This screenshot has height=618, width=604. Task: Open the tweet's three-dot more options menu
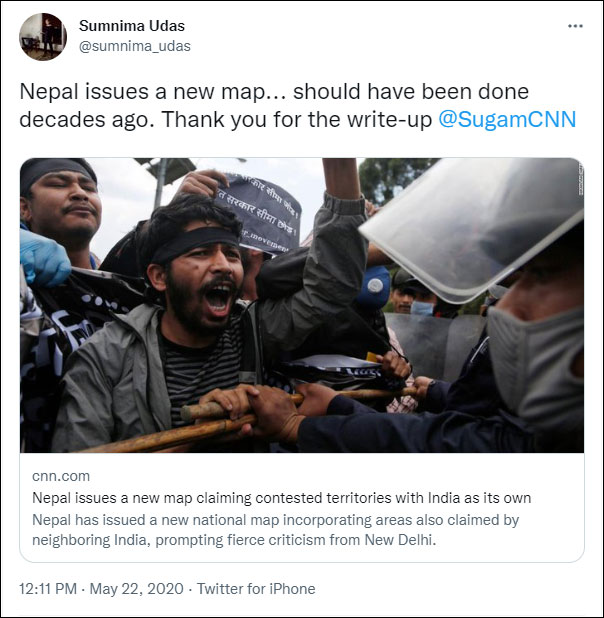click(x=574, y=26)
